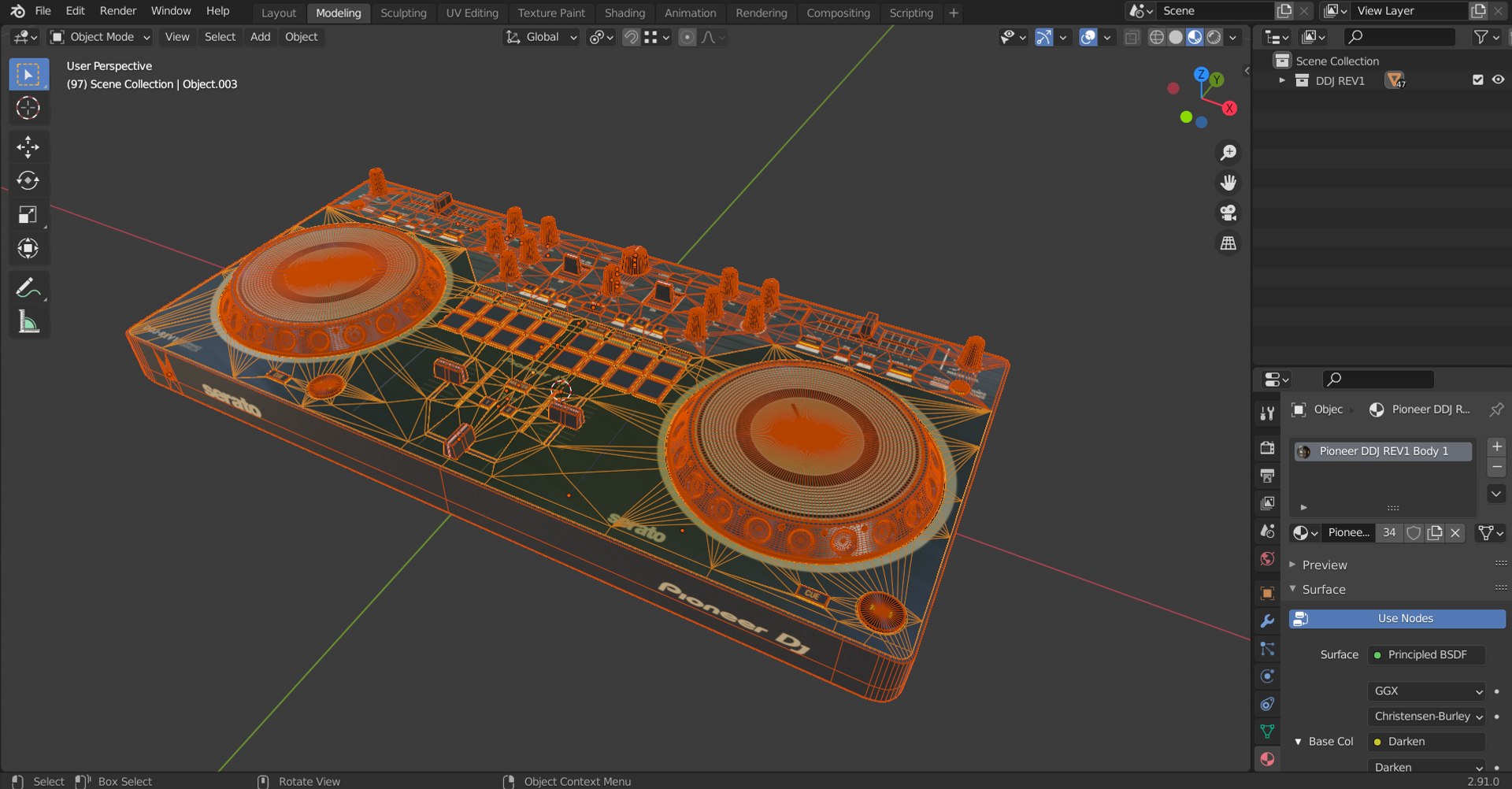Switch perspective/orthographic grid icon
This screenshot has width=1512, height=789.
pos(1228,243)
